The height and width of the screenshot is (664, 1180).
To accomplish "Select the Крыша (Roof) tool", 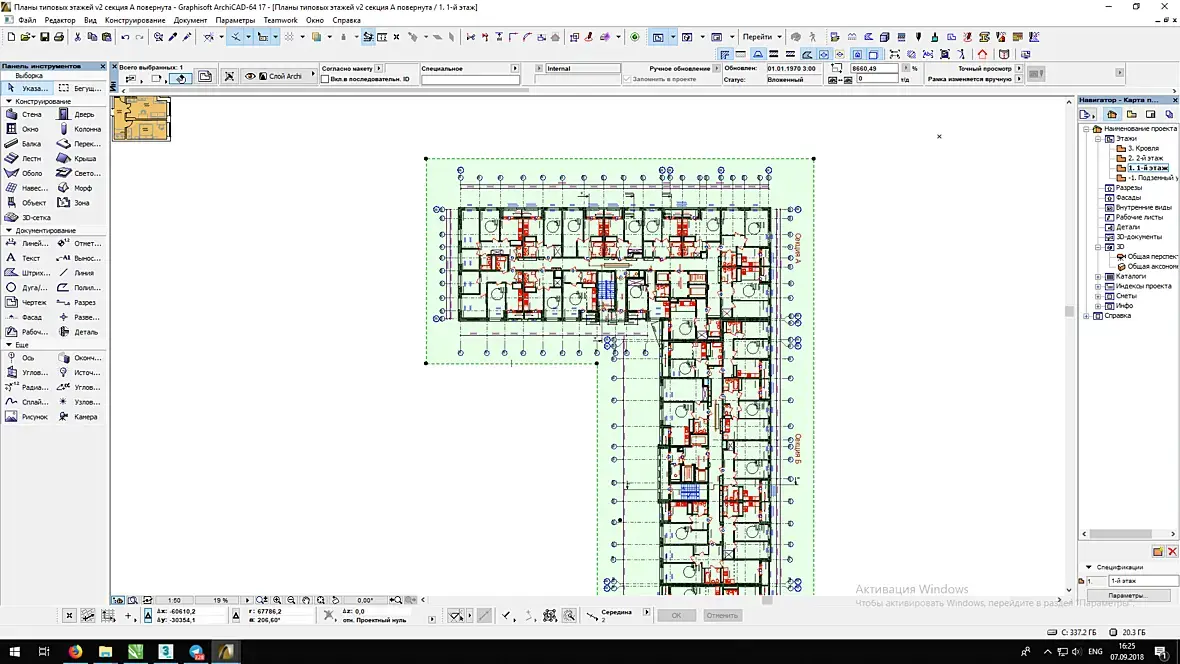I will [x=77, y=159].
